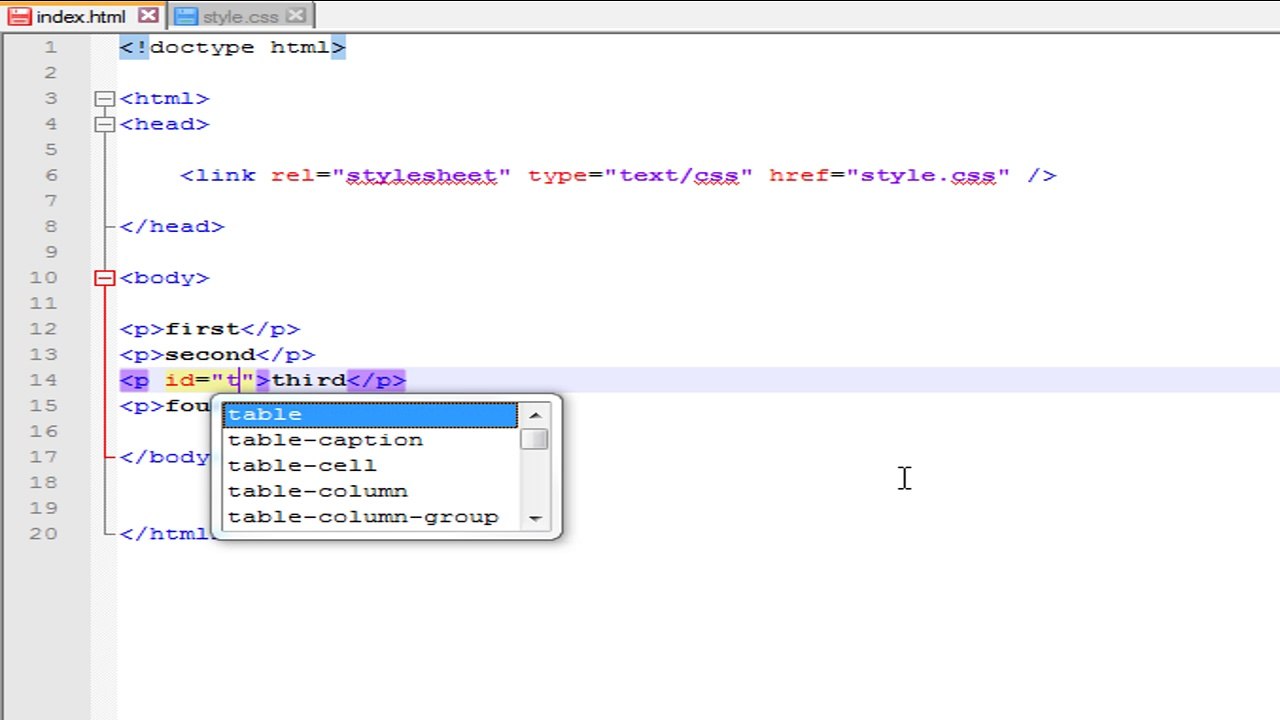Click the index.html file save-state icon

point(19,17)
